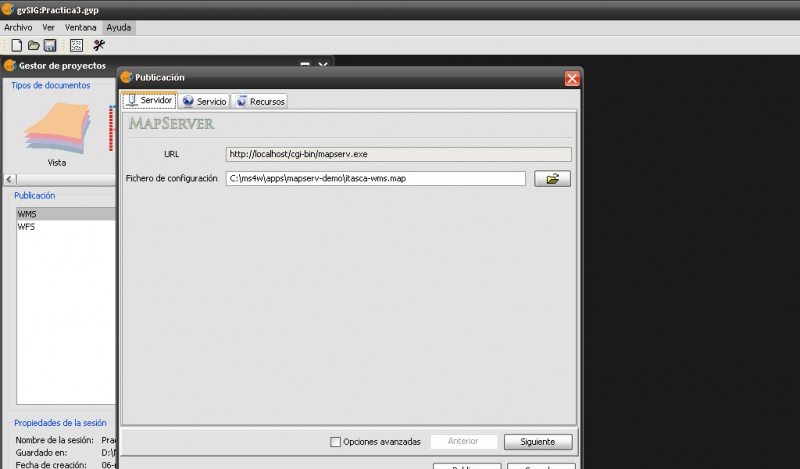Click the selection grid toolbar icon
Image resolution: width=800 pixels, height=469 pixels.
click(76, 45)
